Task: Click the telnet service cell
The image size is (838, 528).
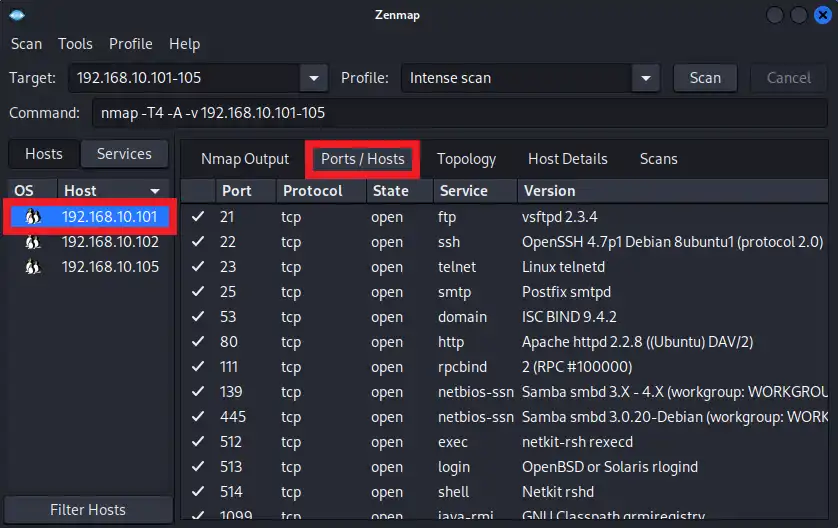Action: pos(457,267)
